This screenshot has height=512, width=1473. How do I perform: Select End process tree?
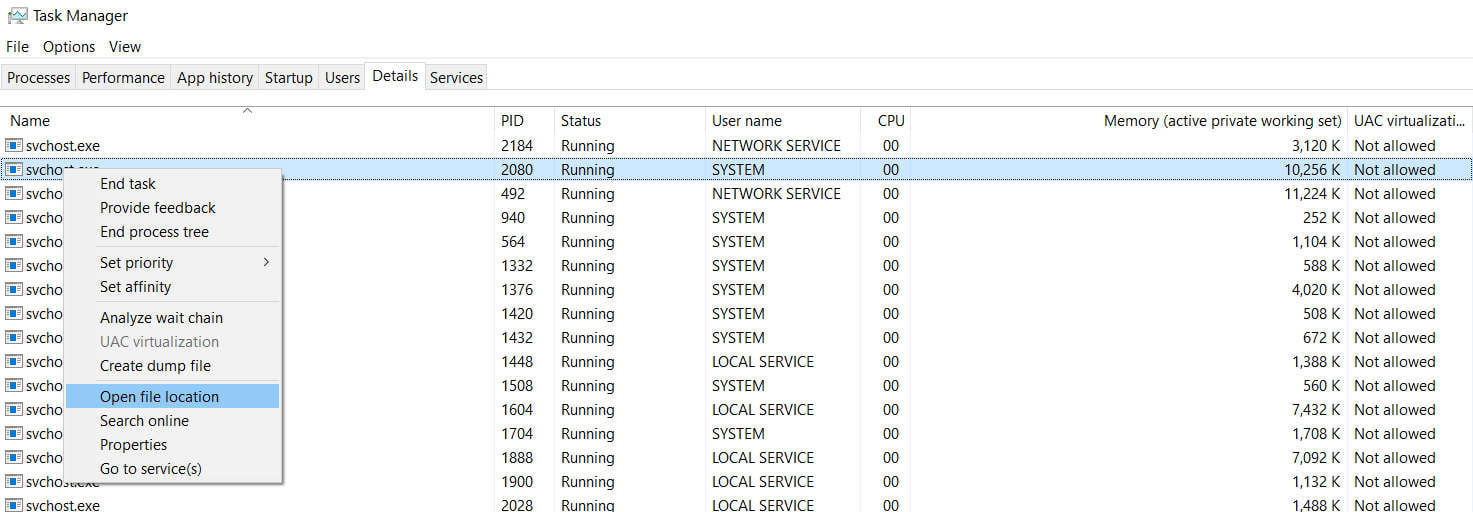172,232
